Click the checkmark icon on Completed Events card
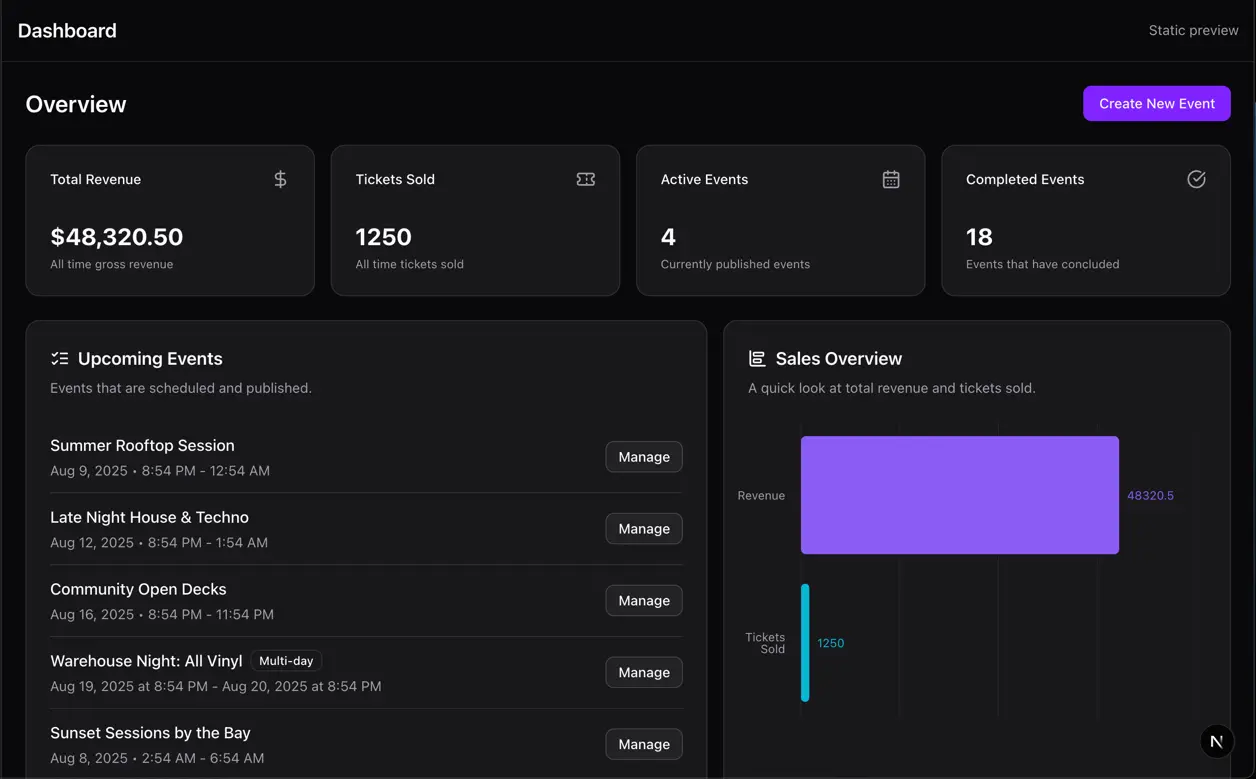 [1196, 179]
